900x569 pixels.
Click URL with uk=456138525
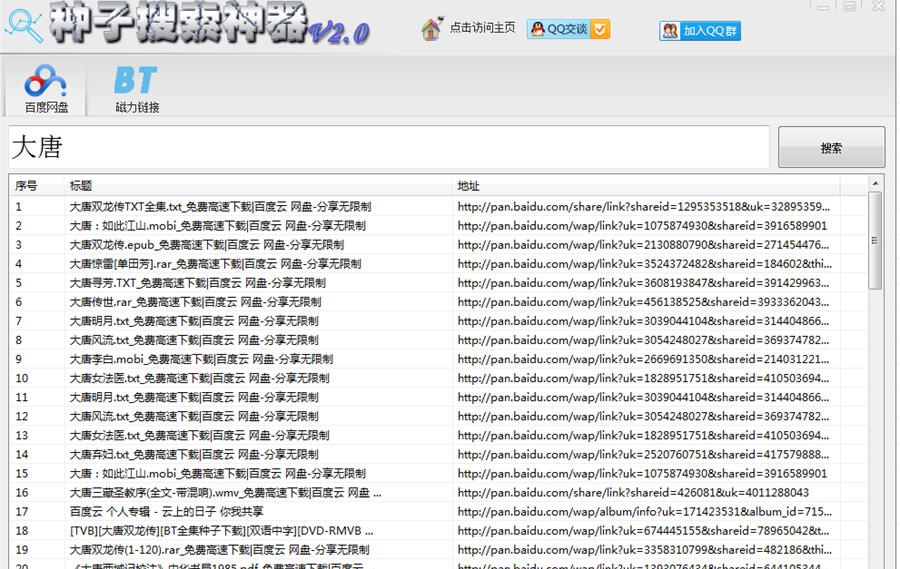click(643, 302)
